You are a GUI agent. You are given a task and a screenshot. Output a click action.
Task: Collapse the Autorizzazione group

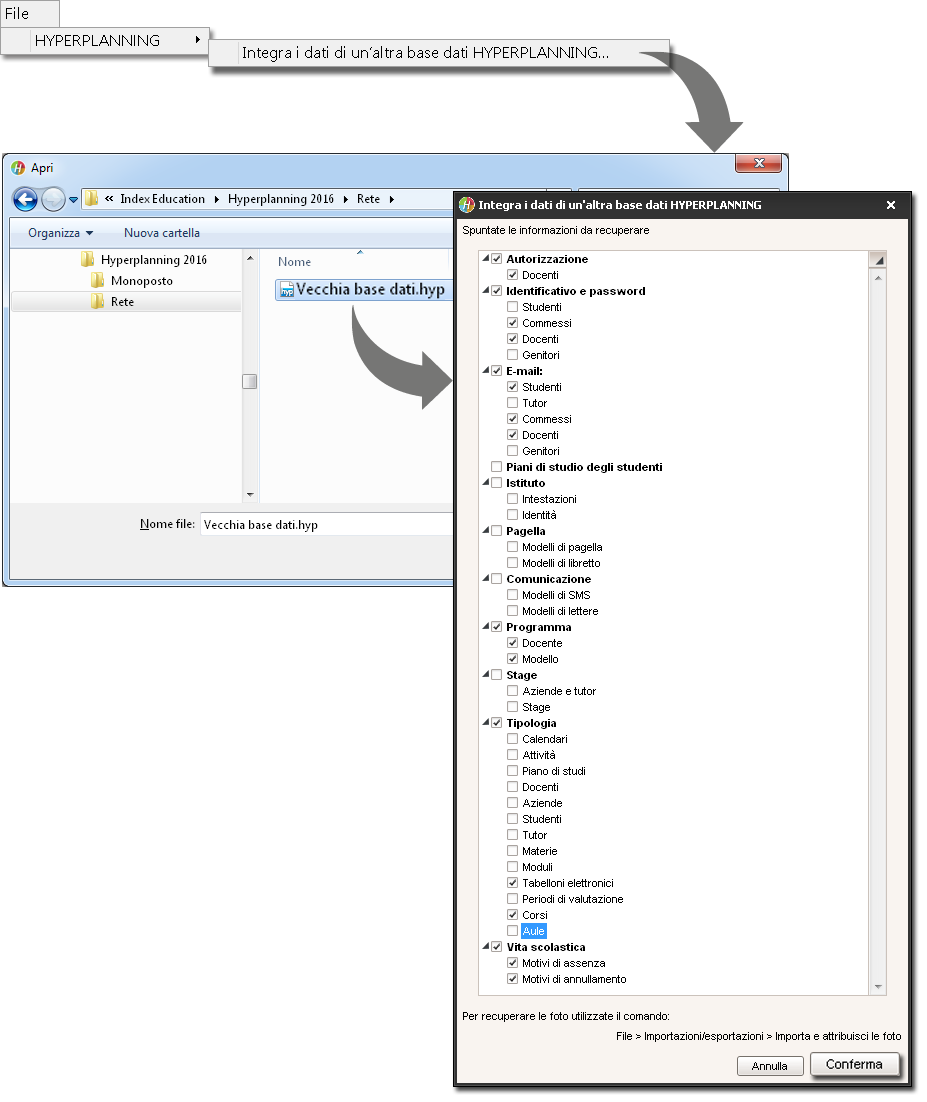486,259
